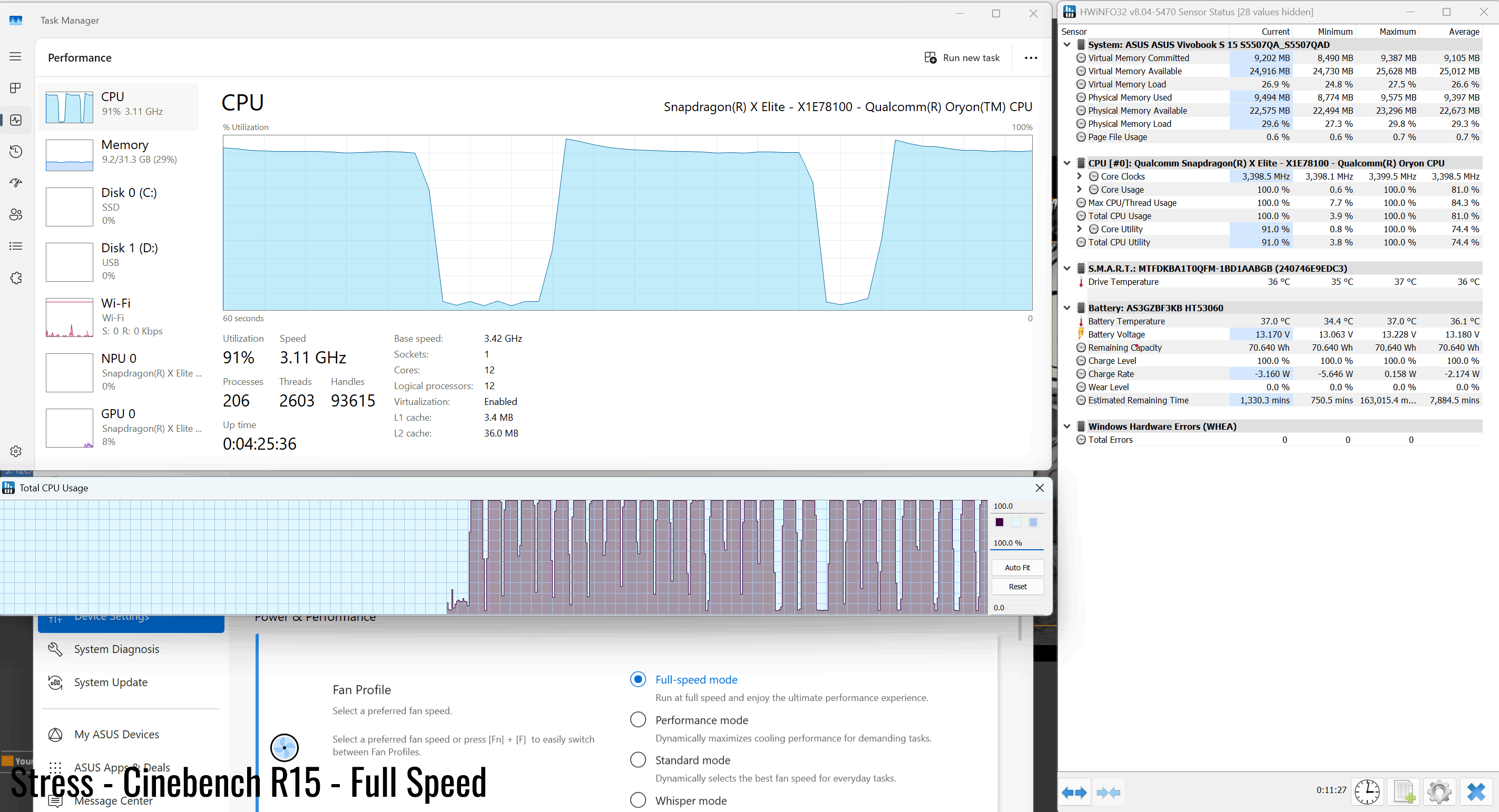Screen dimensions: 1499x812
Task: Click dark purple graph color swatch
Action: tap(999, 522)
